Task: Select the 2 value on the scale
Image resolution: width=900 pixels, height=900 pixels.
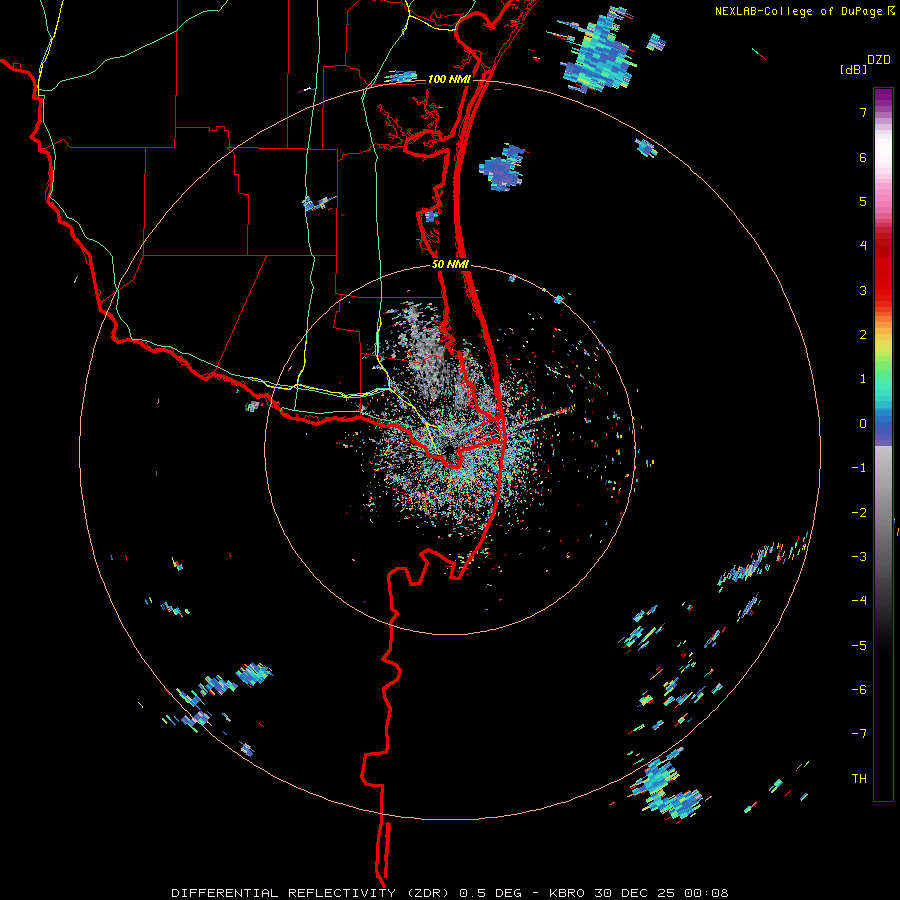Action: pyautogui.click(x=863, y=335)
